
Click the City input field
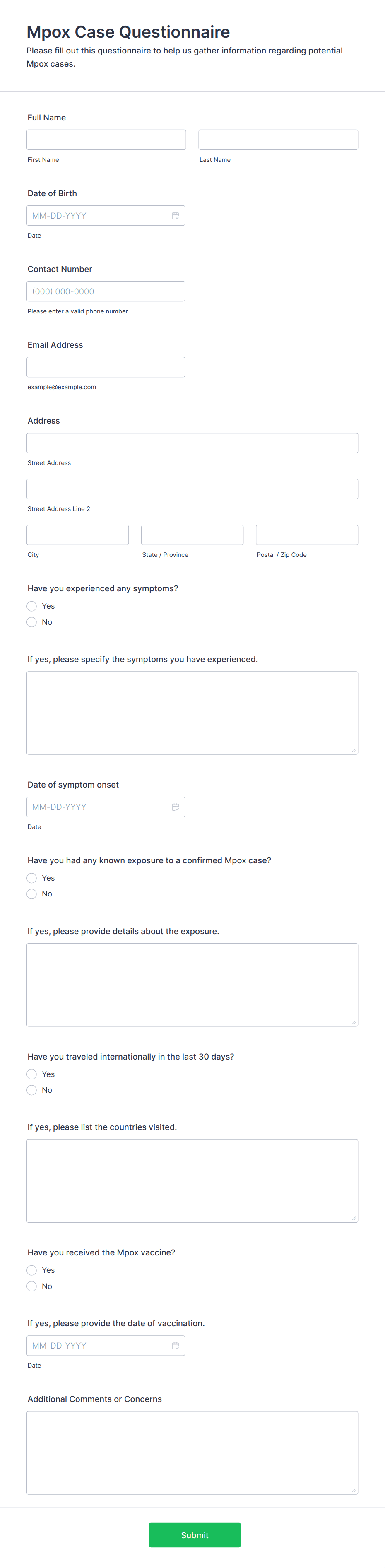point(77,535)
